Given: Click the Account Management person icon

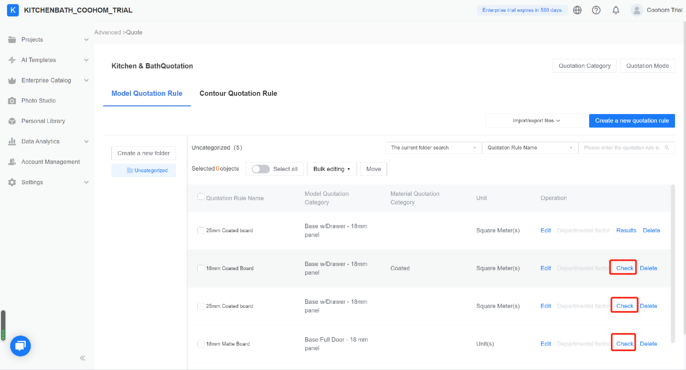Looking at the screenshot, I should click(12, 162).
